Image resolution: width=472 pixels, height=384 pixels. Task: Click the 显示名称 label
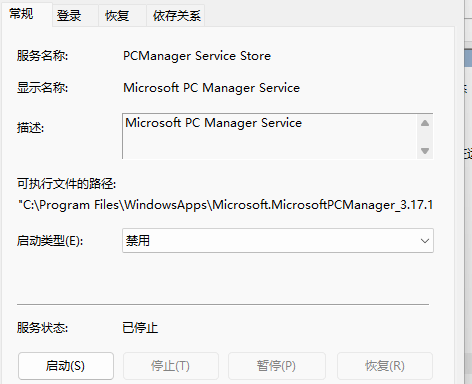(42, 88)
